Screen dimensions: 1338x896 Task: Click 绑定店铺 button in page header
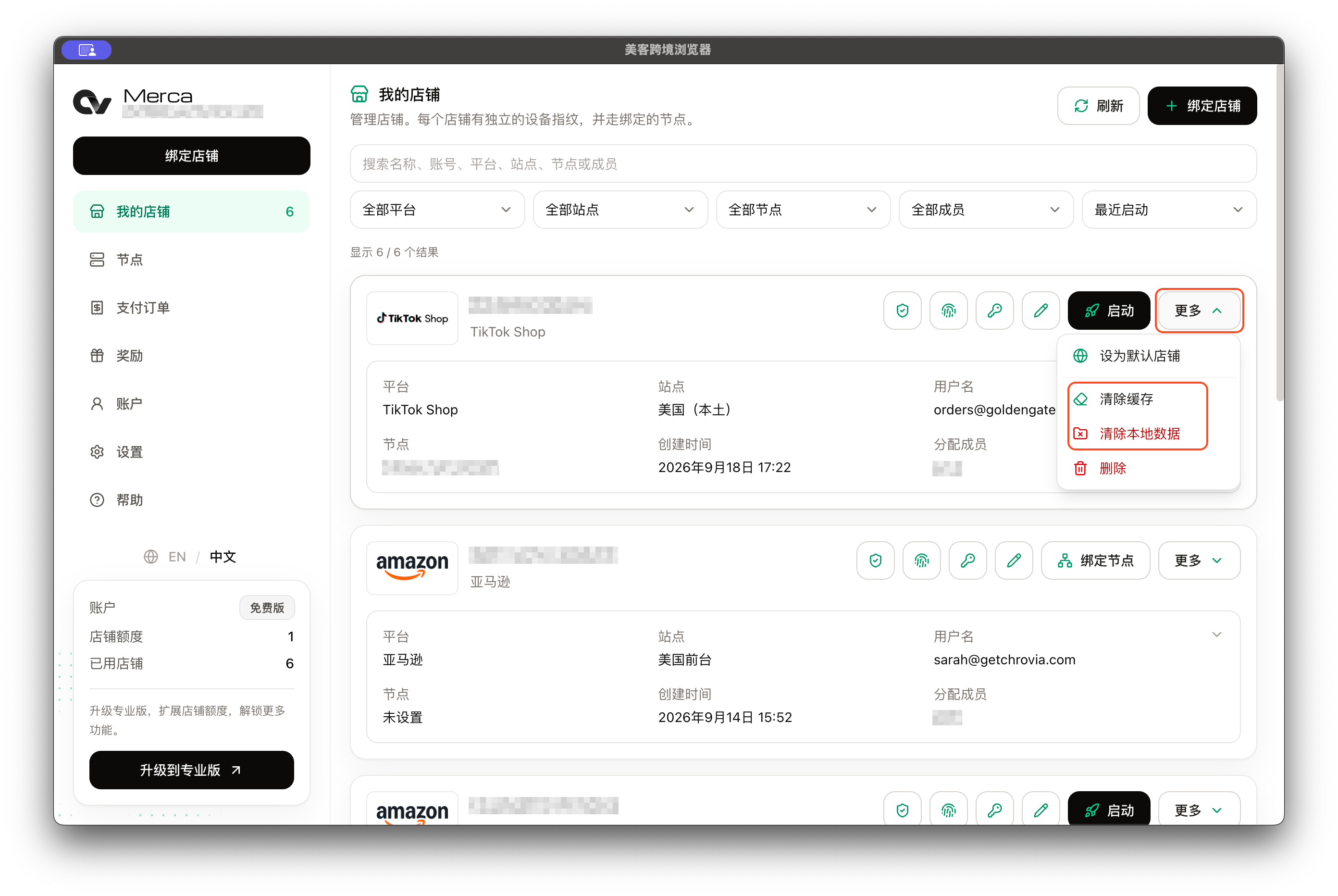[x=1202, y=106]
